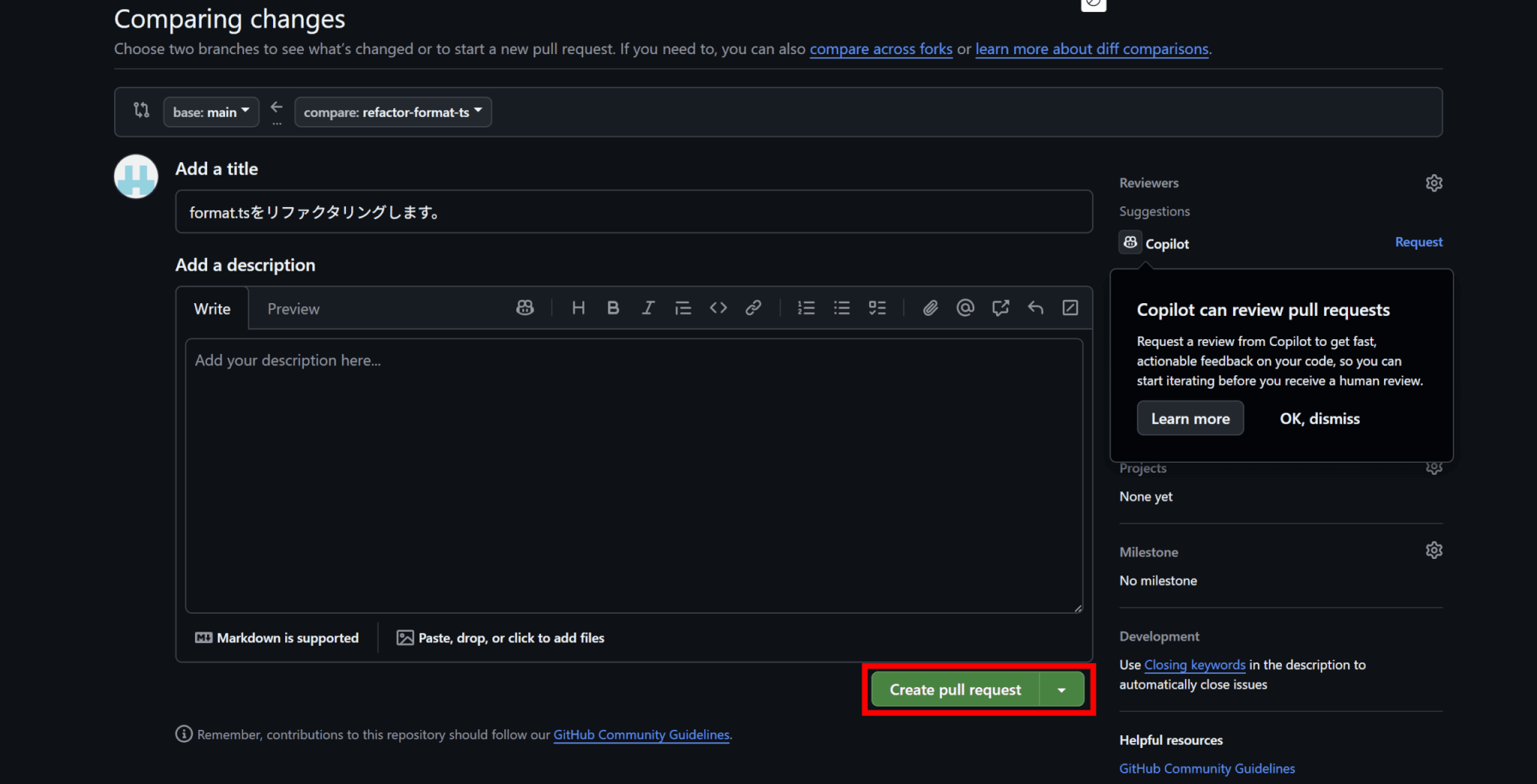Expand the Create pull request options arrow
Screen dimensions: 1537x784
pos(1061,689)
